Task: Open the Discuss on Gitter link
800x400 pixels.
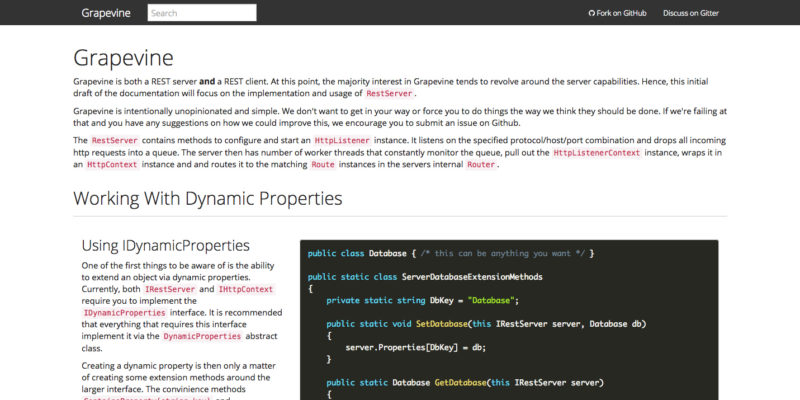Action: [690, 13]
